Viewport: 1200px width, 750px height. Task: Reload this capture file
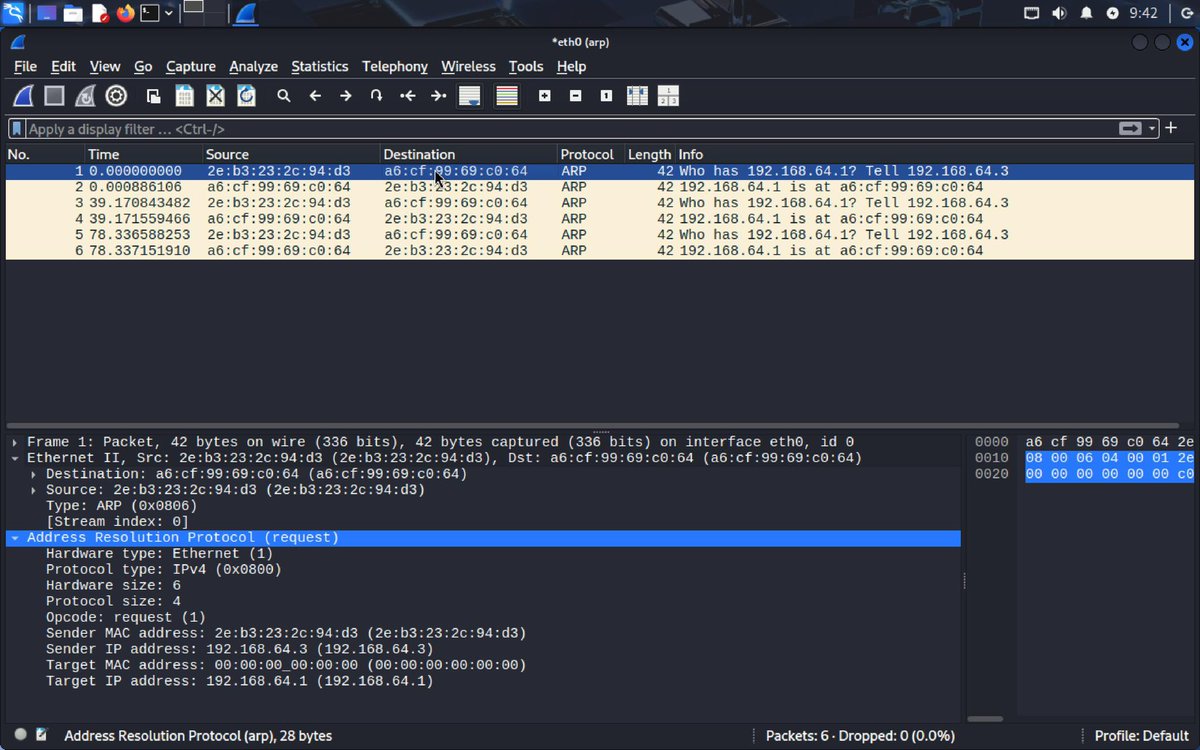(246, 96)
